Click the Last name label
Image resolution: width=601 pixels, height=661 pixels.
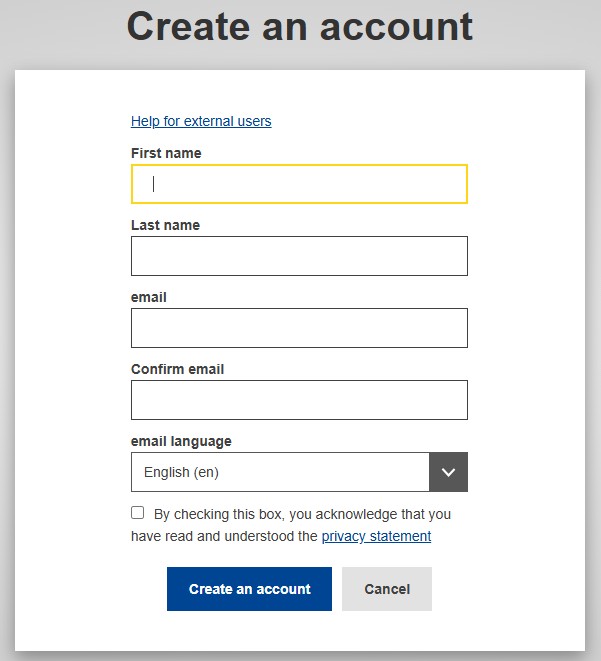[165, 225]
